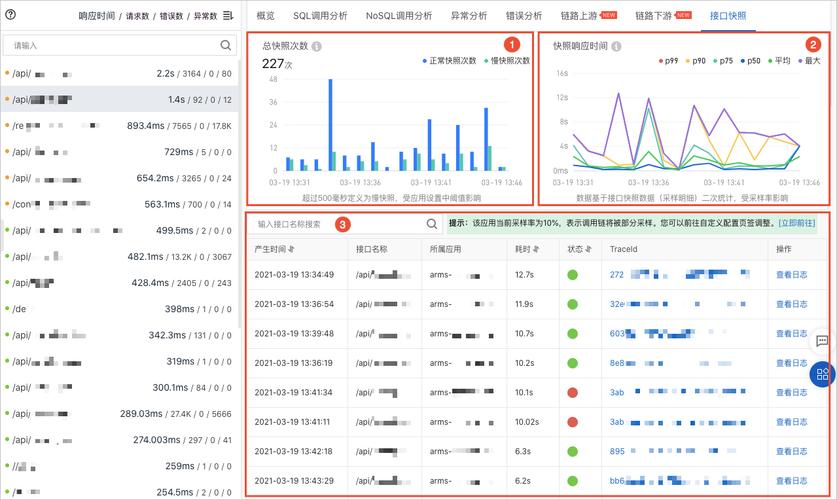This screenshot has height=500, width=837.
Task: Switch to the 异常分析 tab
Action: (x=469, y=16)
